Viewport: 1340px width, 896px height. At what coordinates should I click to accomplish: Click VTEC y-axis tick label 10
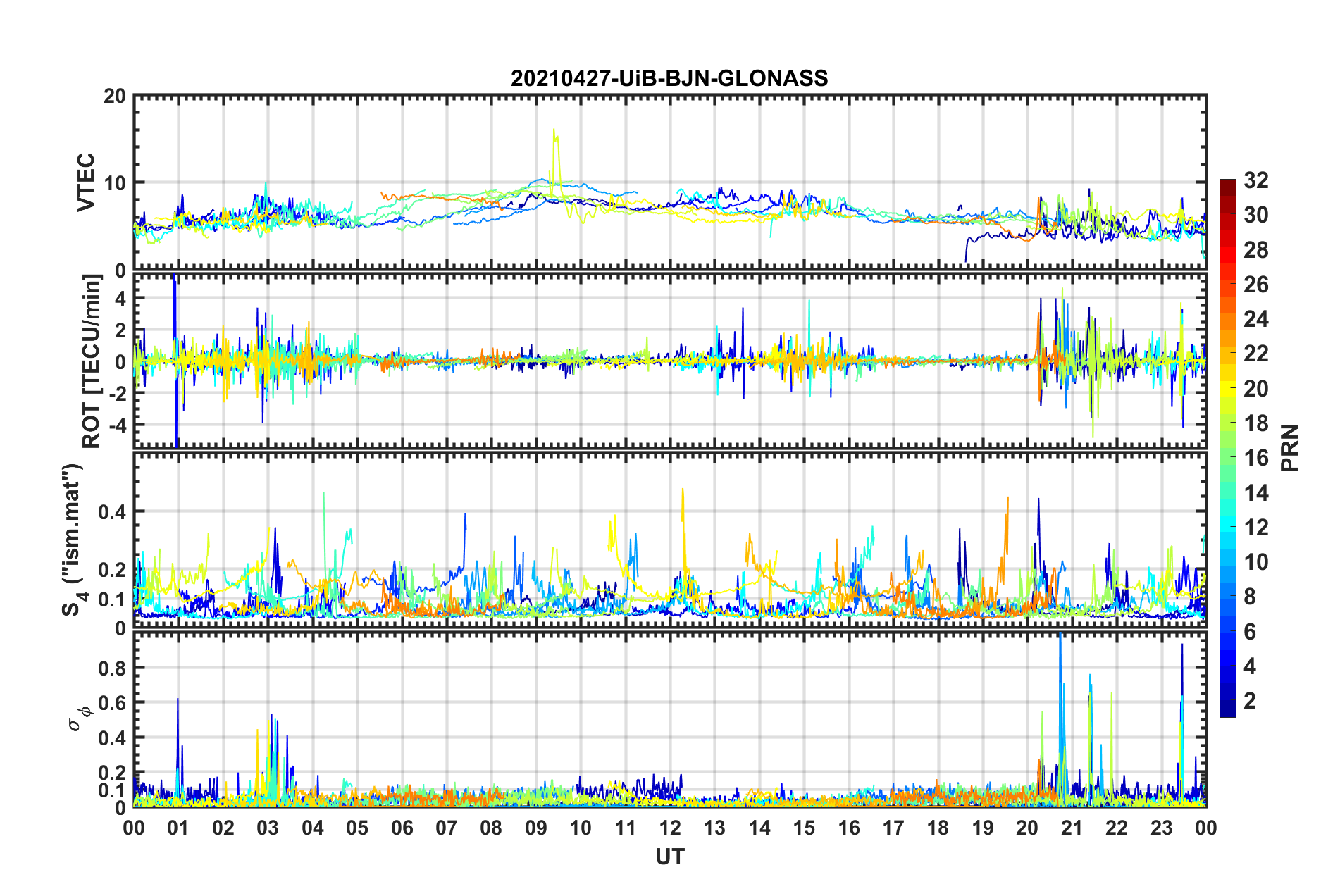click(x=115, y=183)
